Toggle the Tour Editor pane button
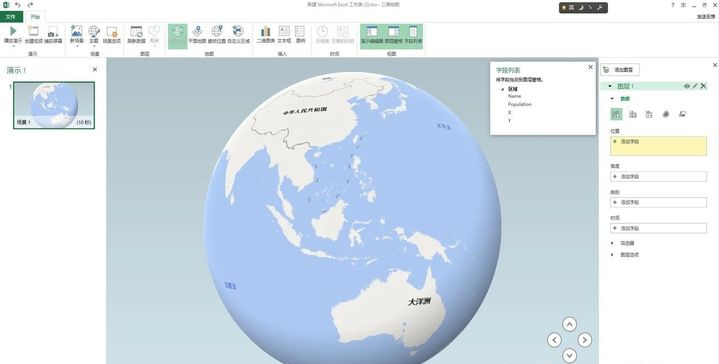This screenshot has height=364, width=719. [x=371, y=35]
